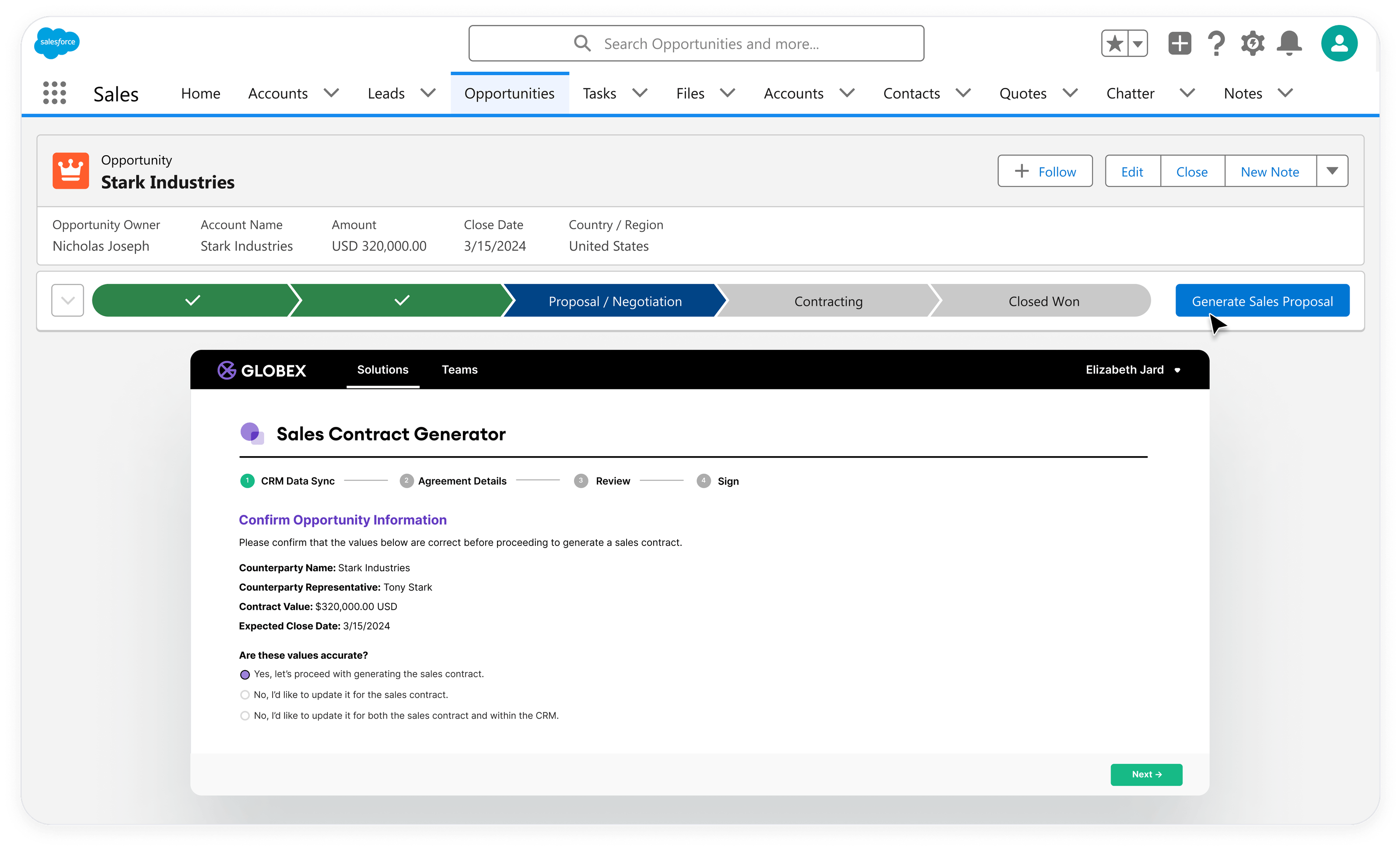Expand the Contacts tab chevron
This screenshot has height=849, width=1400.
pos(963,93)
